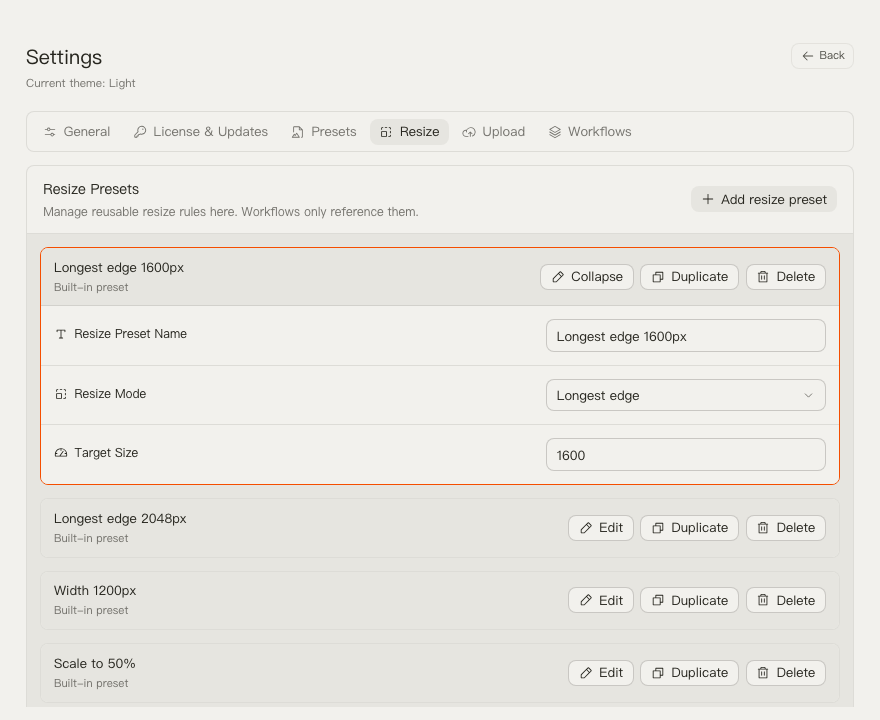Open the Presets tab
This screenshot has width=880, height=720.
point(324,132)
